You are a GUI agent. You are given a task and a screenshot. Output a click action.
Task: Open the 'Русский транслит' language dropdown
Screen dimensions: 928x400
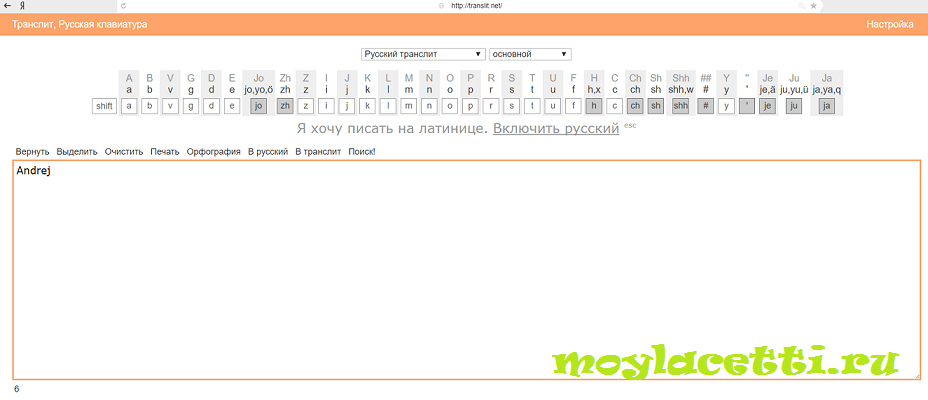point(422,54)
